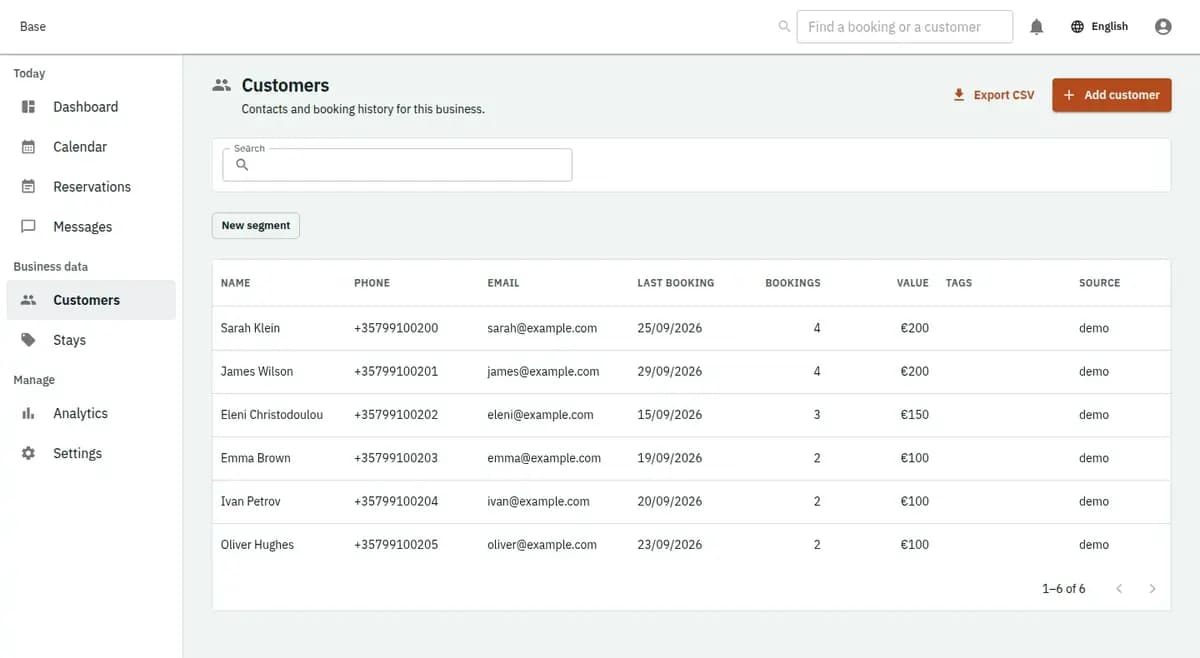The width and height of the screenshot is (1200, 658).
Task: Click the €150 value cell
Action: [915, 415]
